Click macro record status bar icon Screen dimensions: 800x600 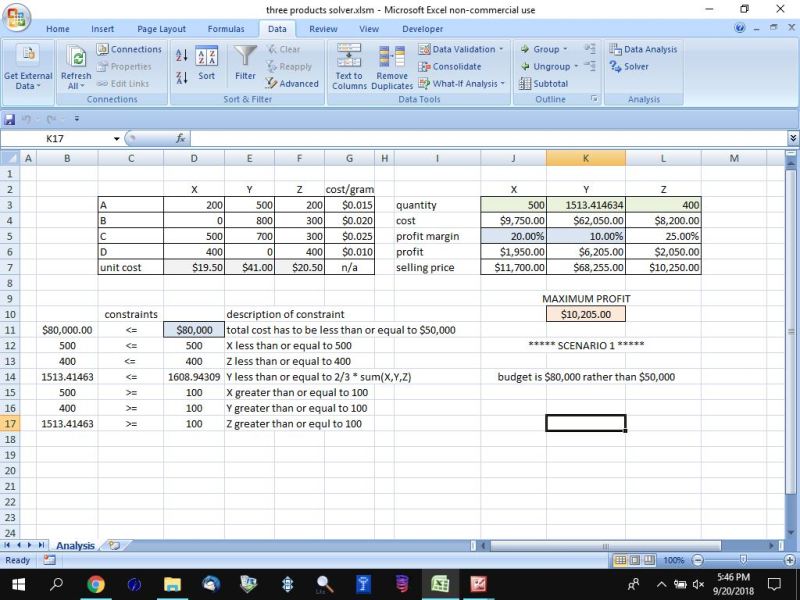[49, 560]
